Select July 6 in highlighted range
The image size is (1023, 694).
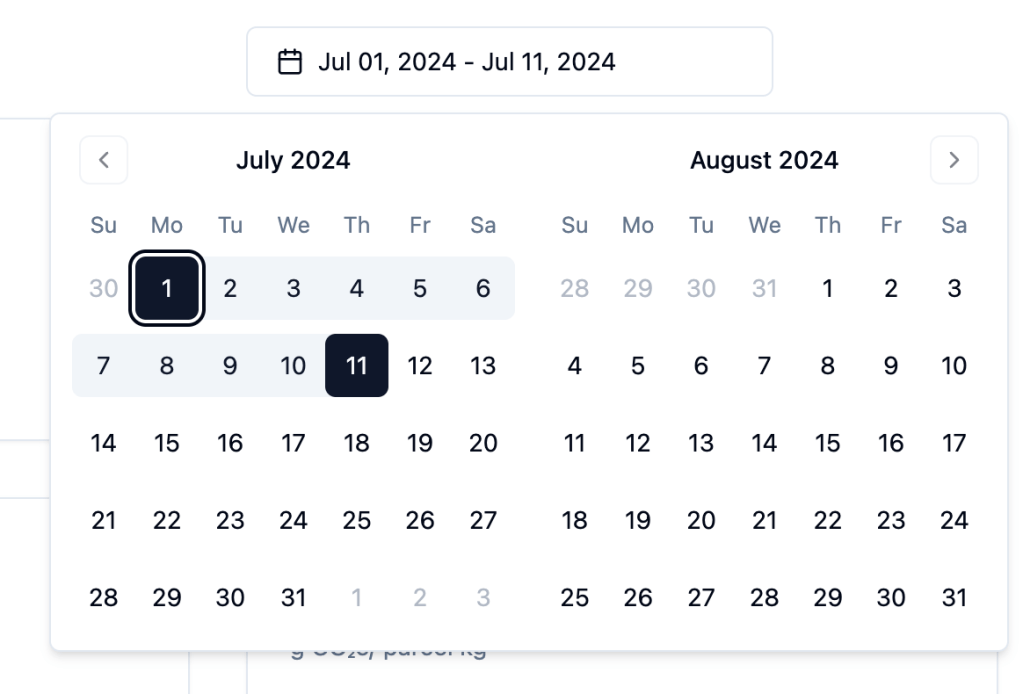[x=483, y=289]
